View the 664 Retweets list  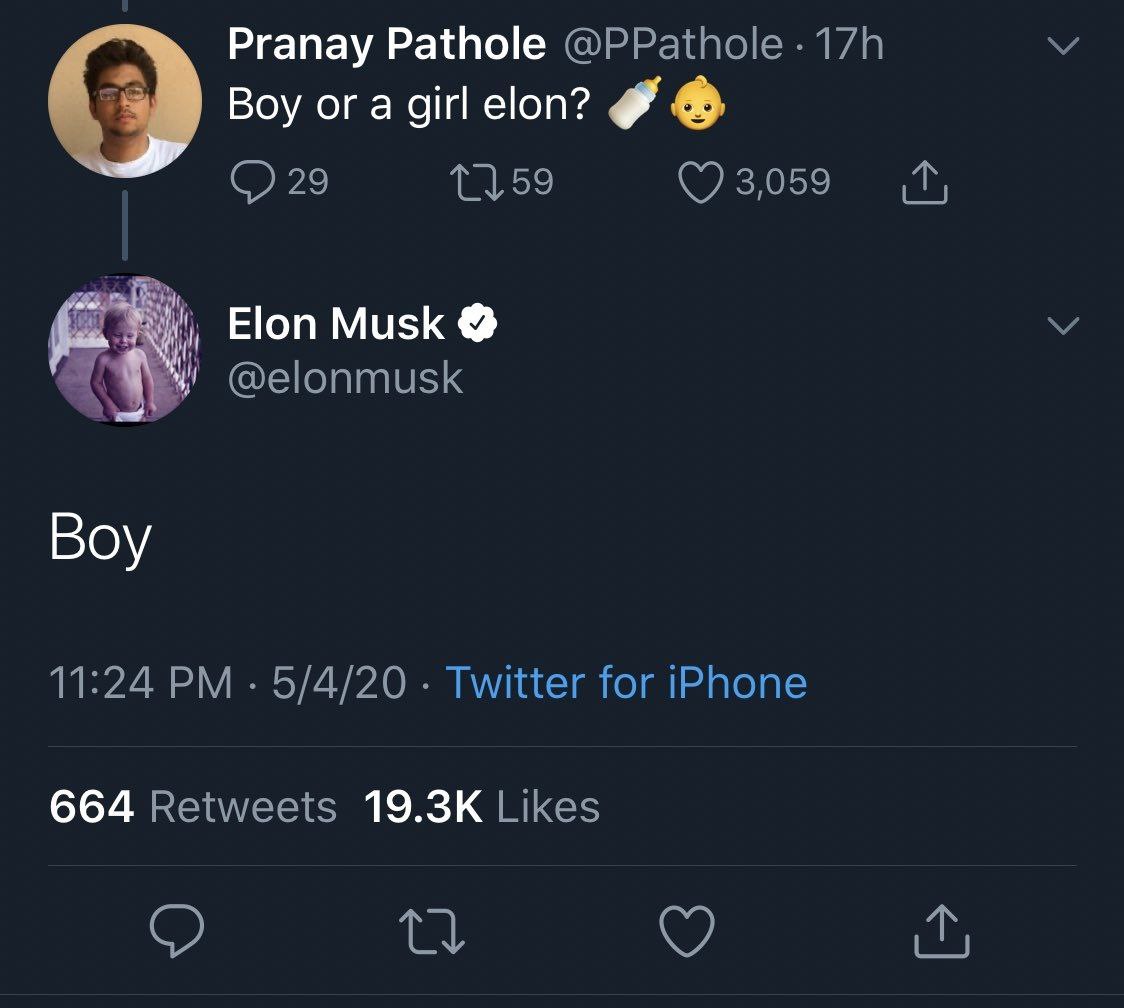coord(193,807)
